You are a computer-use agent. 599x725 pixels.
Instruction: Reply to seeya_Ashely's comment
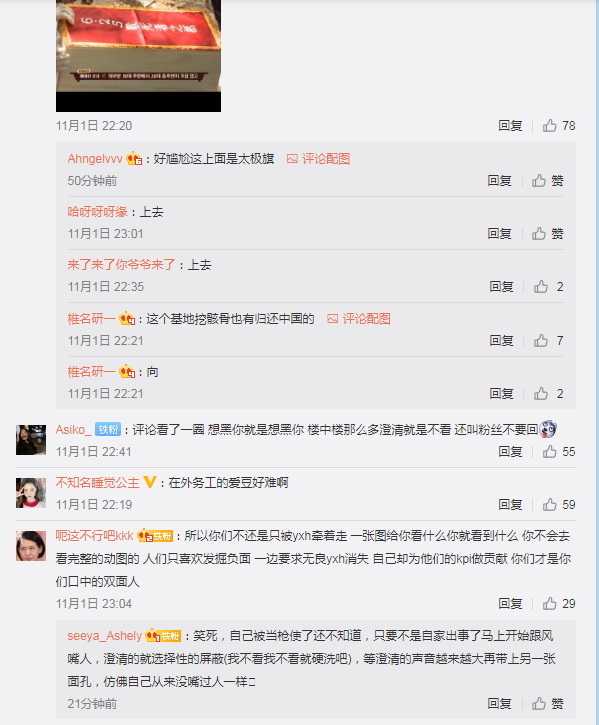click(x=499, y=704)
